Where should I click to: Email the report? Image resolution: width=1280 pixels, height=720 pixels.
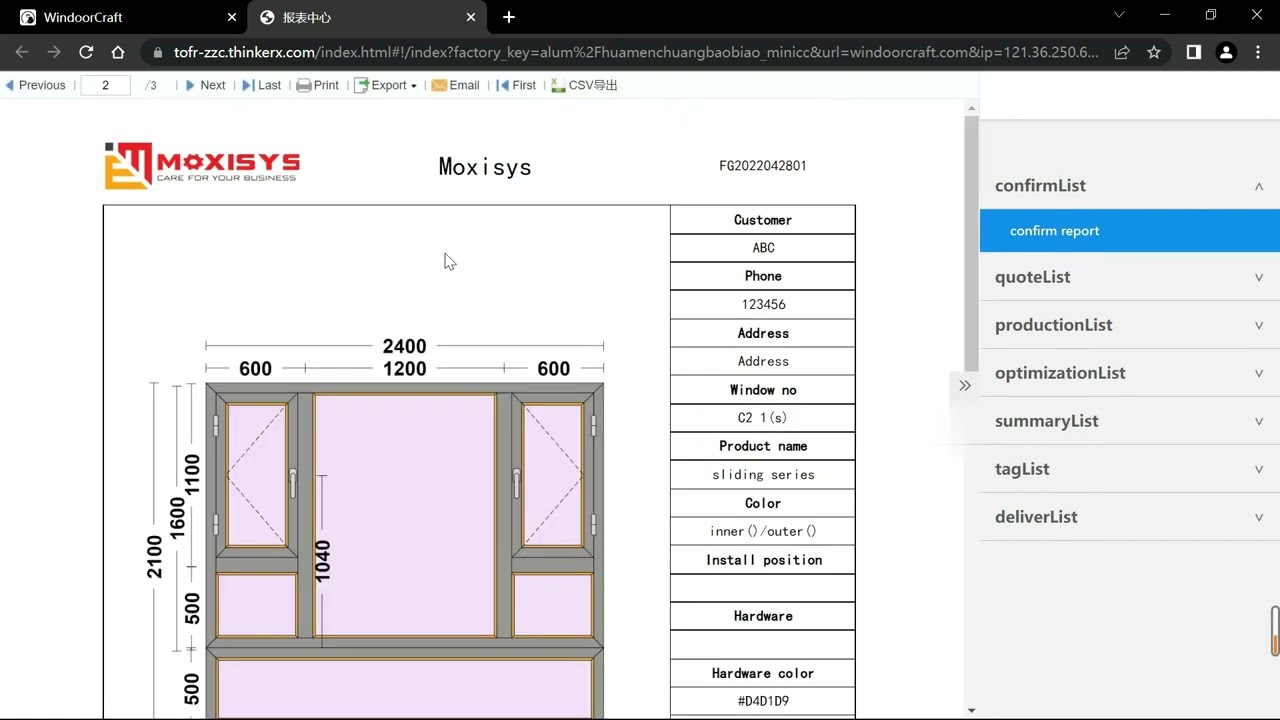[x=456, y=85]
